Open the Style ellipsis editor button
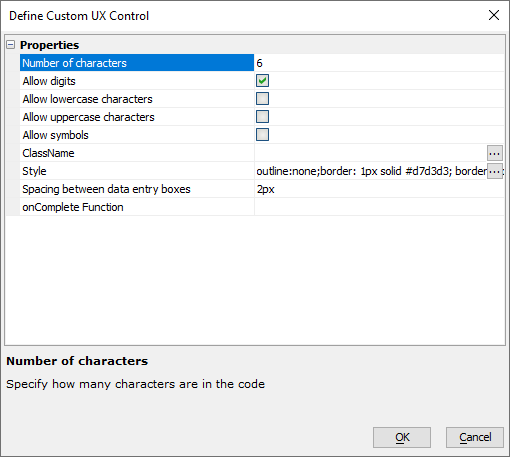The image size is (510, 457). pyautogui.click(x=495, y=171)
